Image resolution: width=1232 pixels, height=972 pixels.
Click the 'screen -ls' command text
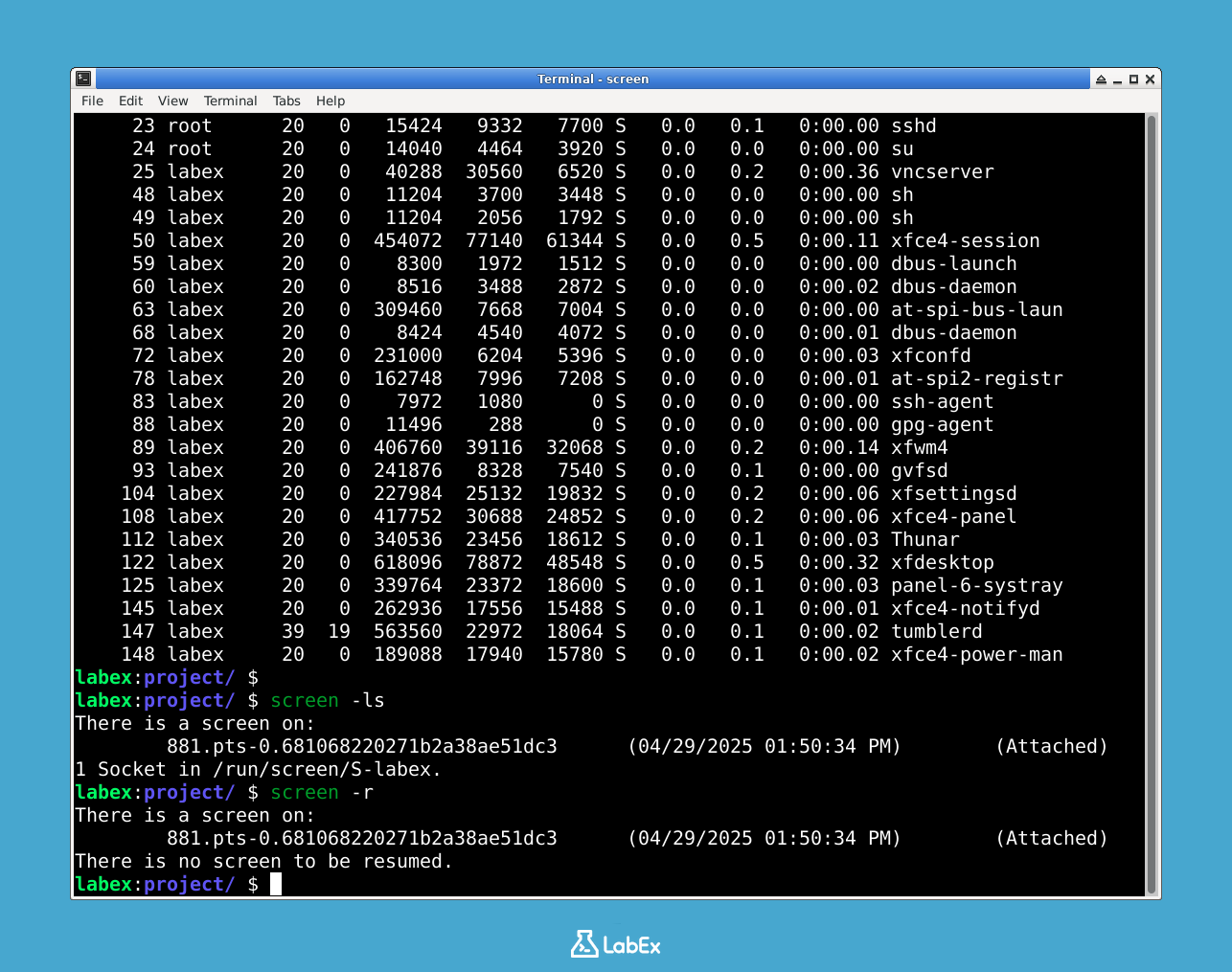pos(327,700)
